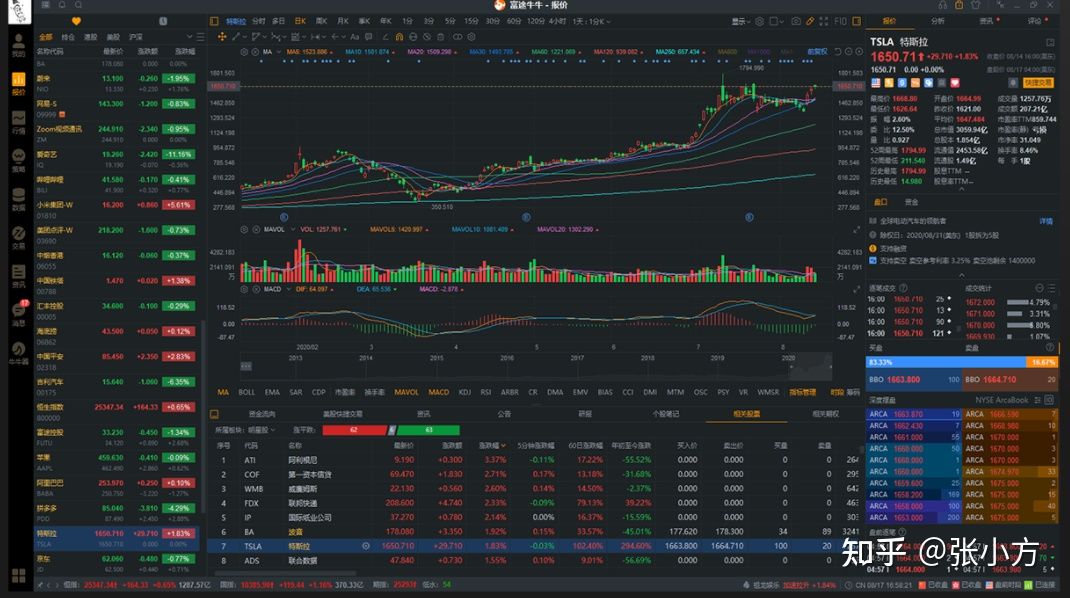Open the window layout dropdown beside gear
Viewport: 1070px width, 598px height.
click(x=777, y=21)
